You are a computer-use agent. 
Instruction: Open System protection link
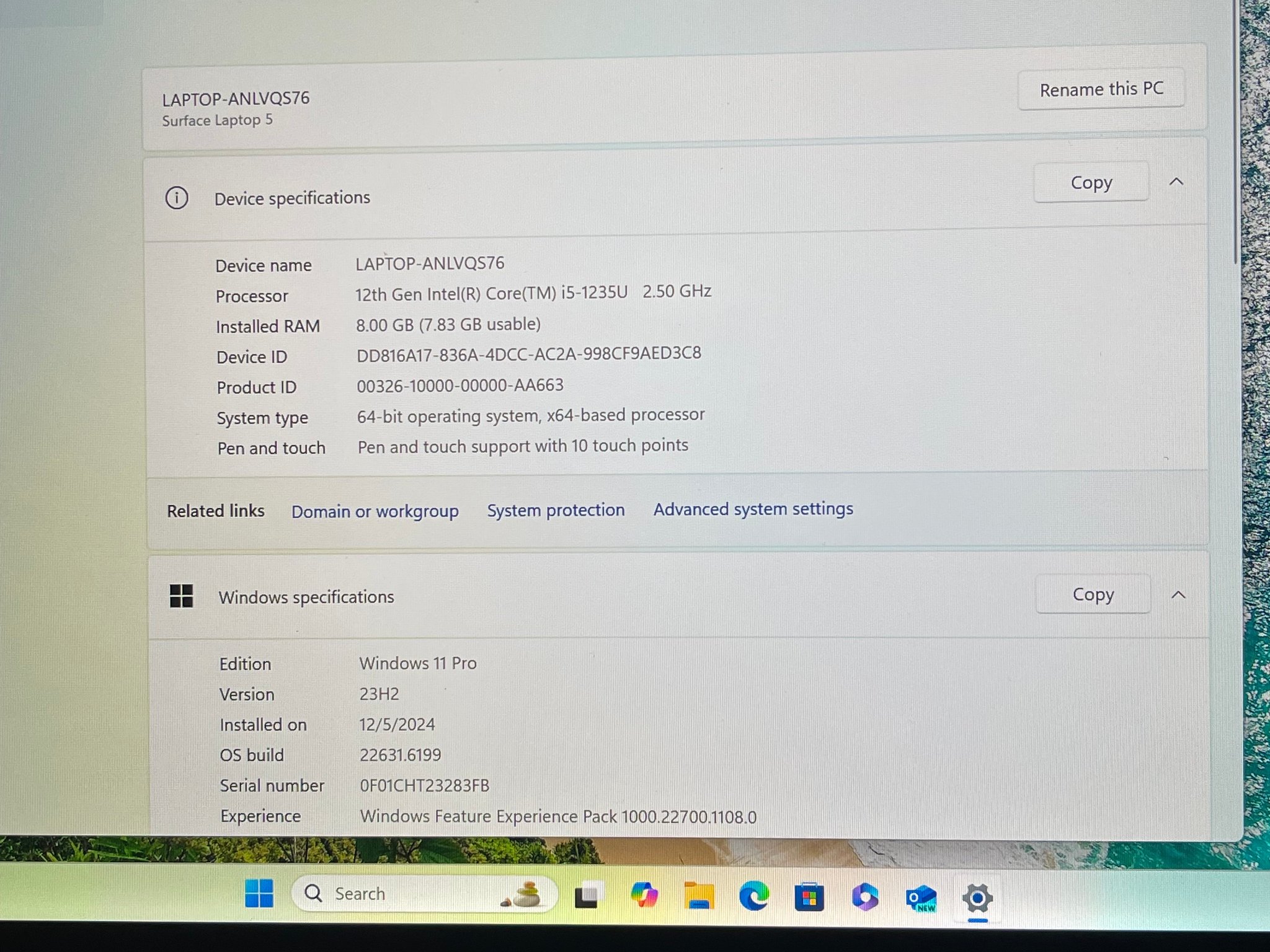(x=556, y=510)
